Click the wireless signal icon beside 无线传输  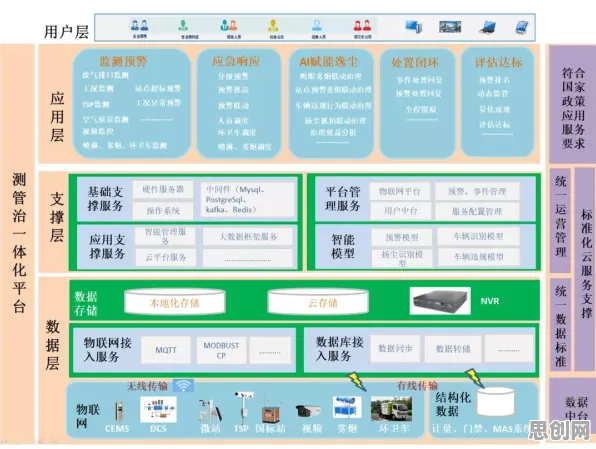coord(184,385)
